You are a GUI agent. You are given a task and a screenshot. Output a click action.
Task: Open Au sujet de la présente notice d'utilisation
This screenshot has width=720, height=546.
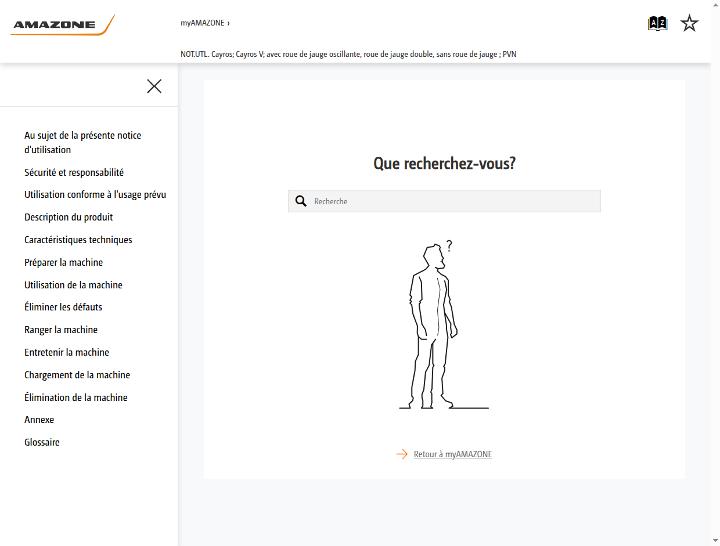click(83, 142)
